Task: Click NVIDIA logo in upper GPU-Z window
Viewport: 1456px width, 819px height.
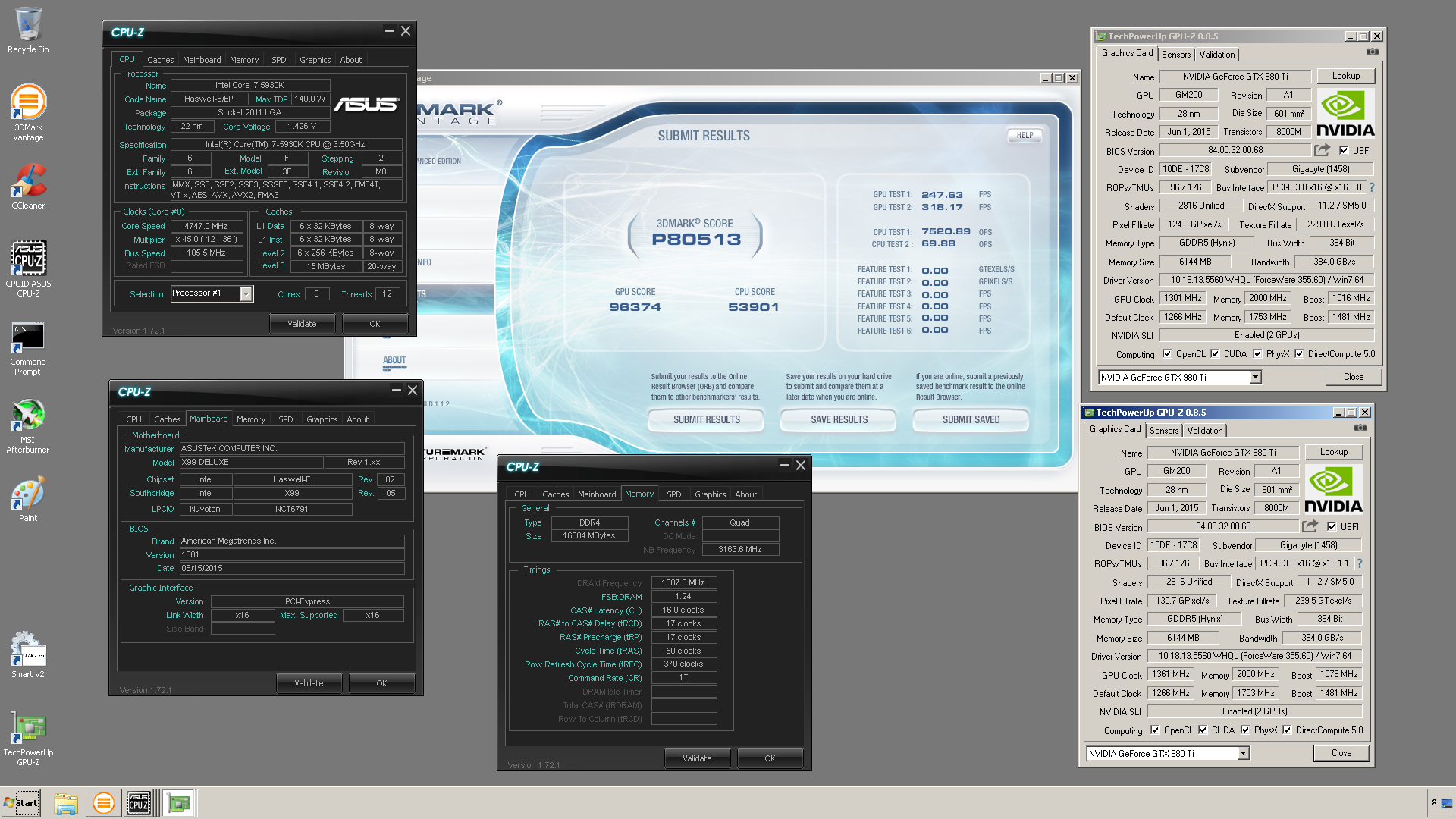Action: click(x=1345, y=112)
